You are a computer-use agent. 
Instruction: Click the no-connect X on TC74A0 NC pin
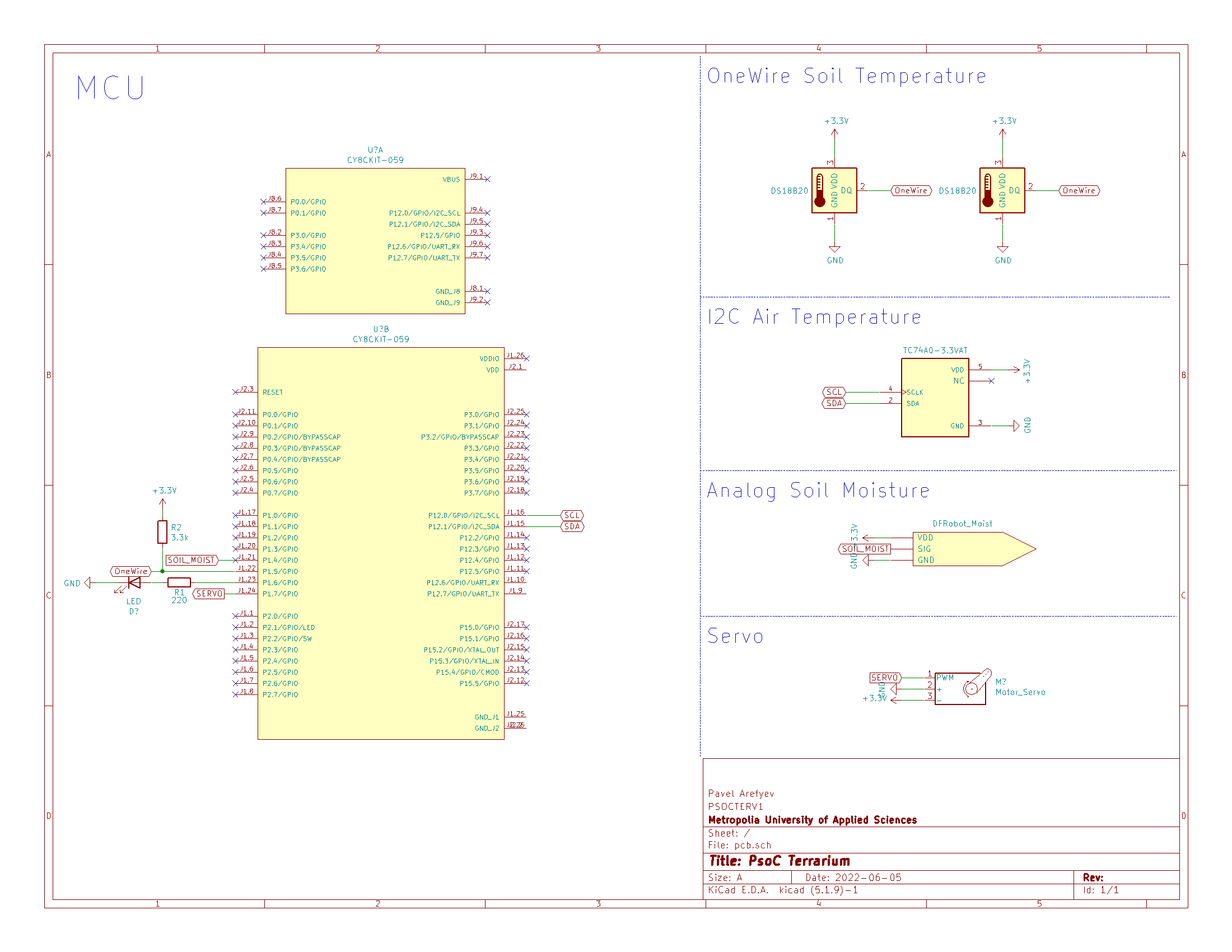click(x=991, y=381)
